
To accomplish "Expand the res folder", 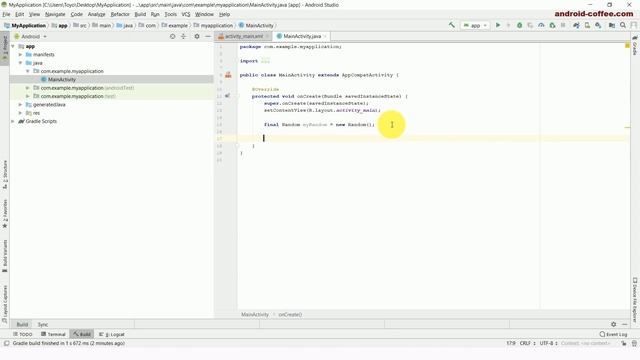I will (20, 113).
